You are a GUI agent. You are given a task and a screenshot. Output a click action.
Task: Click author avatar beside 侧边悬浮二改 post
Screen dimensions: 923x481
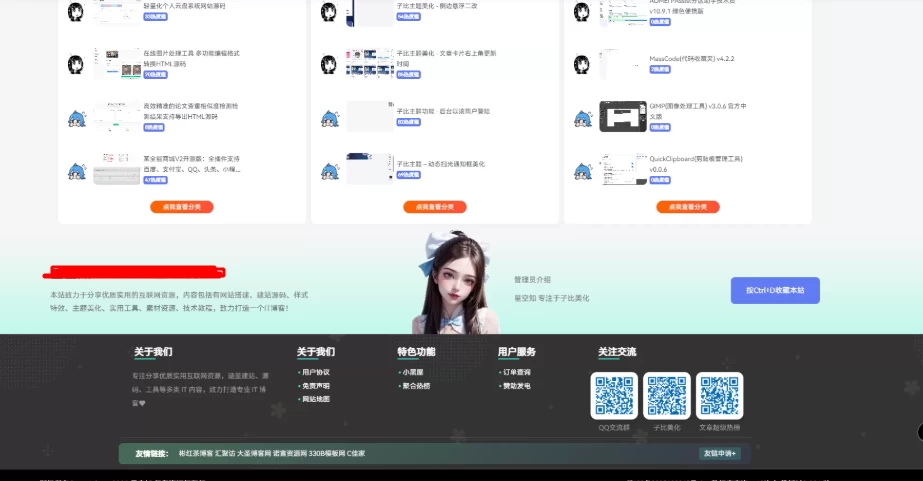pos(328,12)
